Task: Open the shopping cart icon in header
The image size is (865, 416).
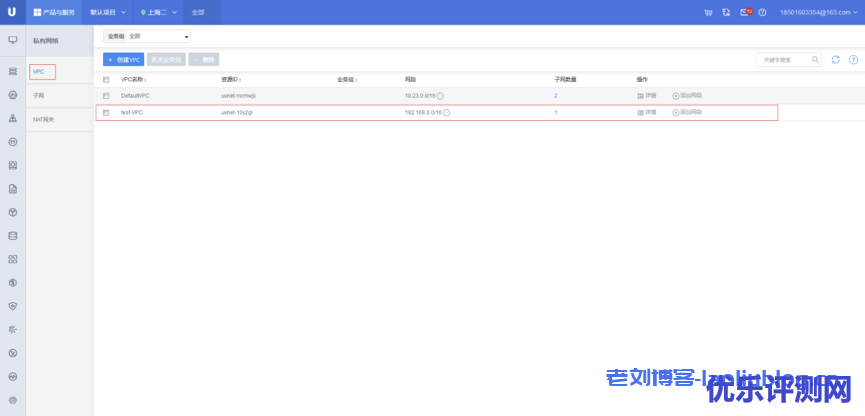Action: (708, 12)
